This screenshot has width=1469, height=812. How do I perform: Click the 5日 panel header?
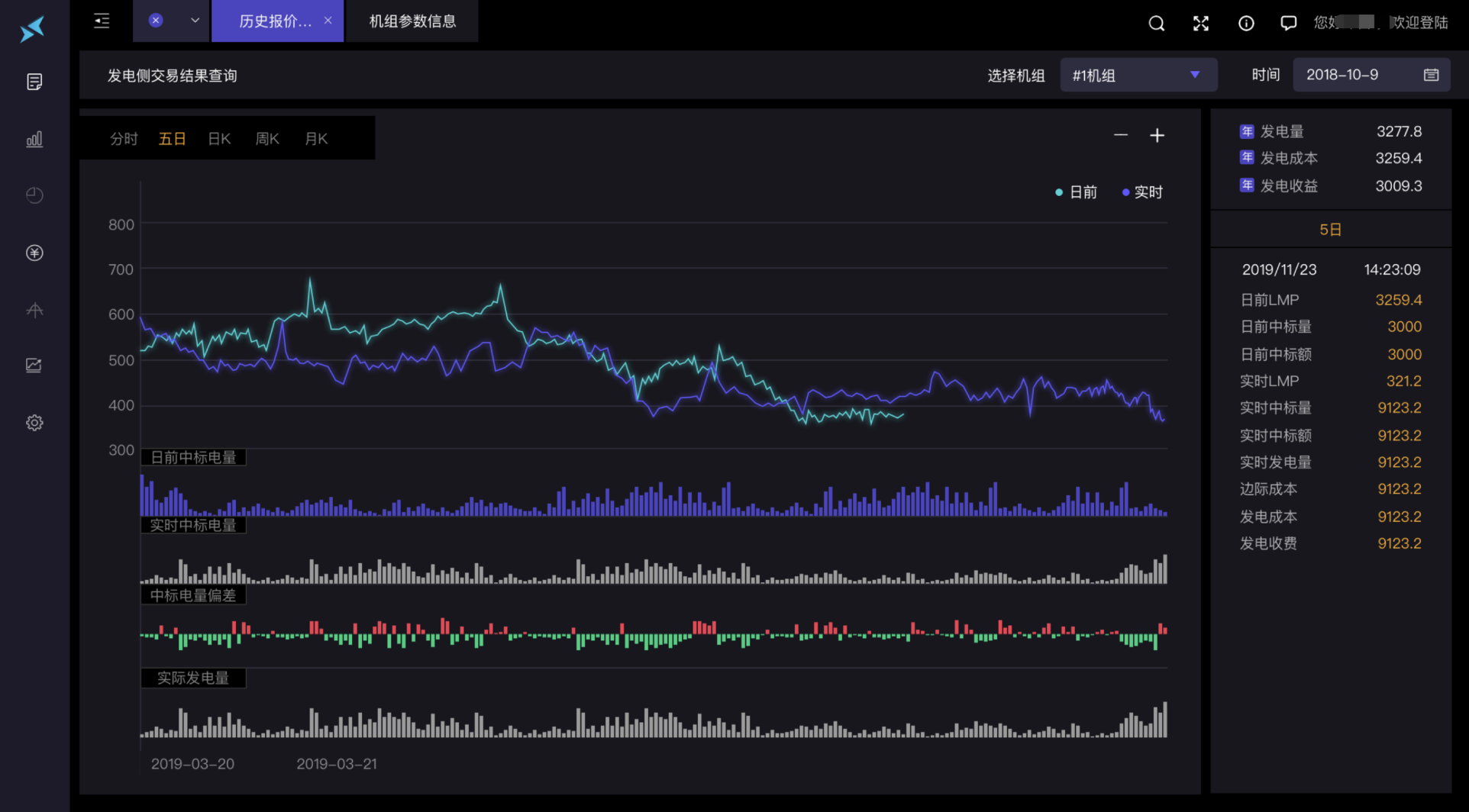point(1330,230)
